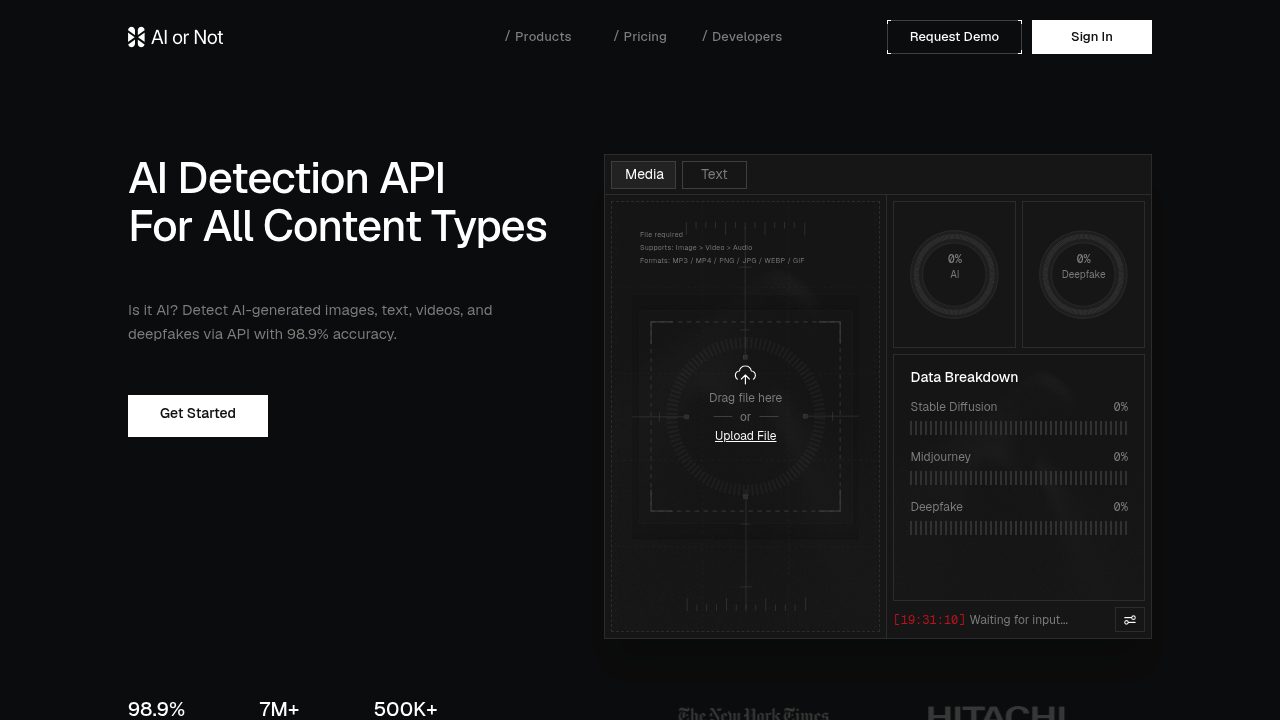Click the Midjourney label
The height and width of the screenshot is (720, 1280).
[940, 457]
